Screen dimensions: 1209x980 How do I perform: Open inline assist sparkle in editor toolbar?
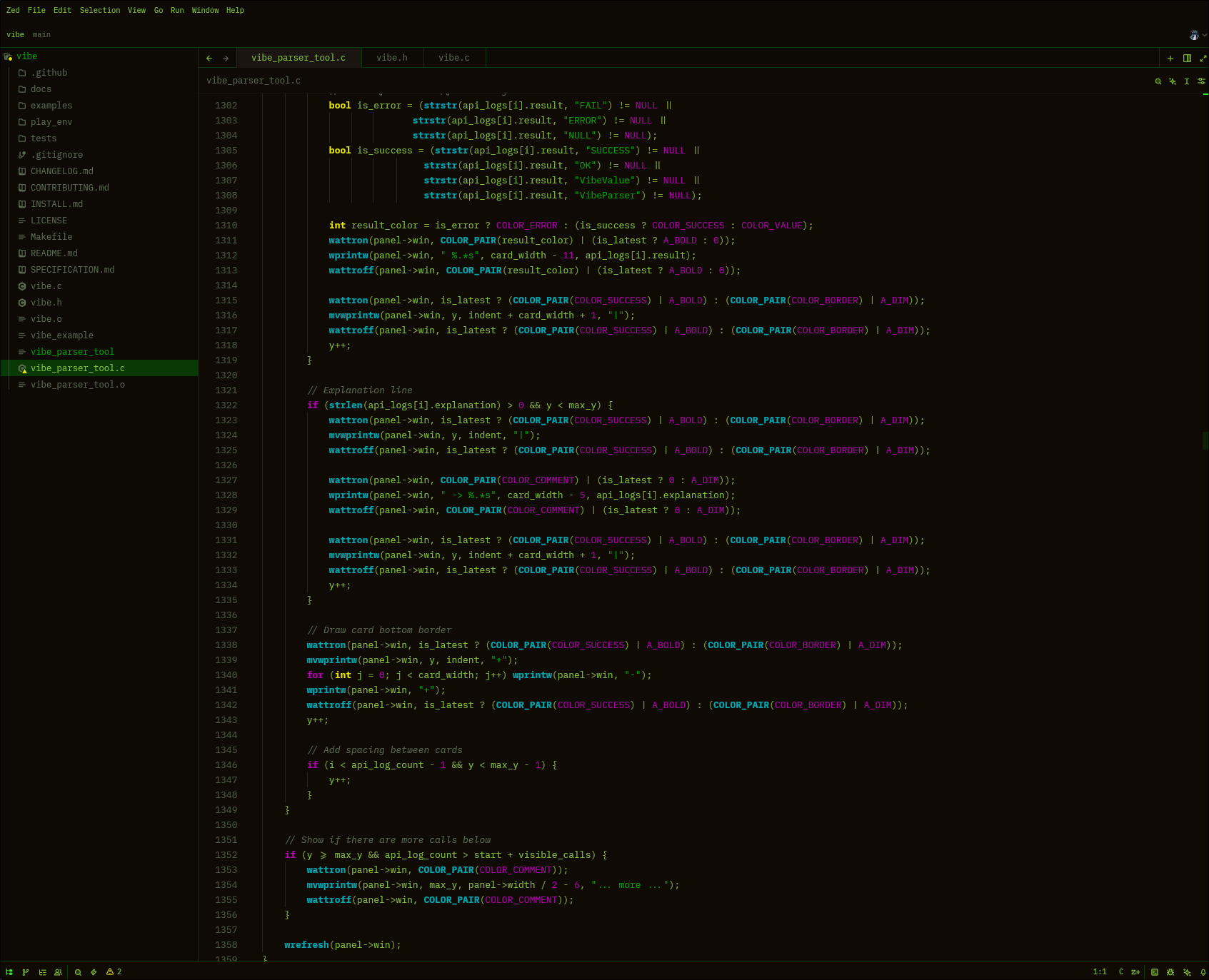[1173, 81]
